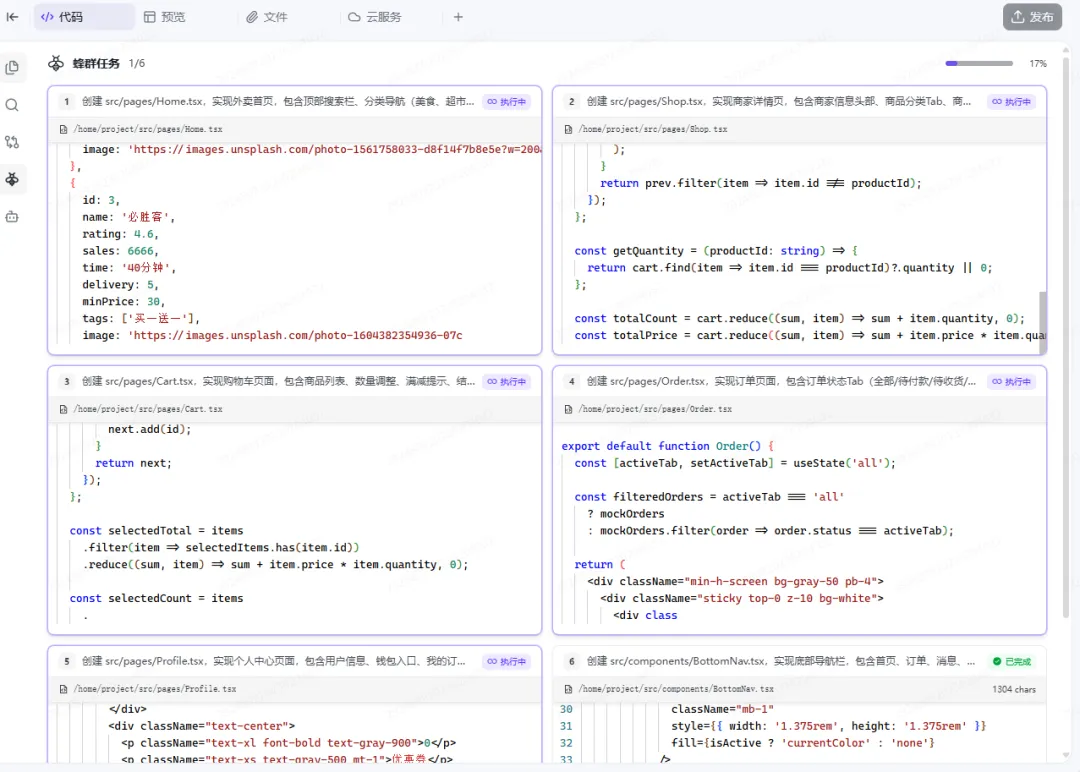Screen dimensions: 1080x772
Task: Click the return next; line in Cart.tsx
Action: coord(134,463)
